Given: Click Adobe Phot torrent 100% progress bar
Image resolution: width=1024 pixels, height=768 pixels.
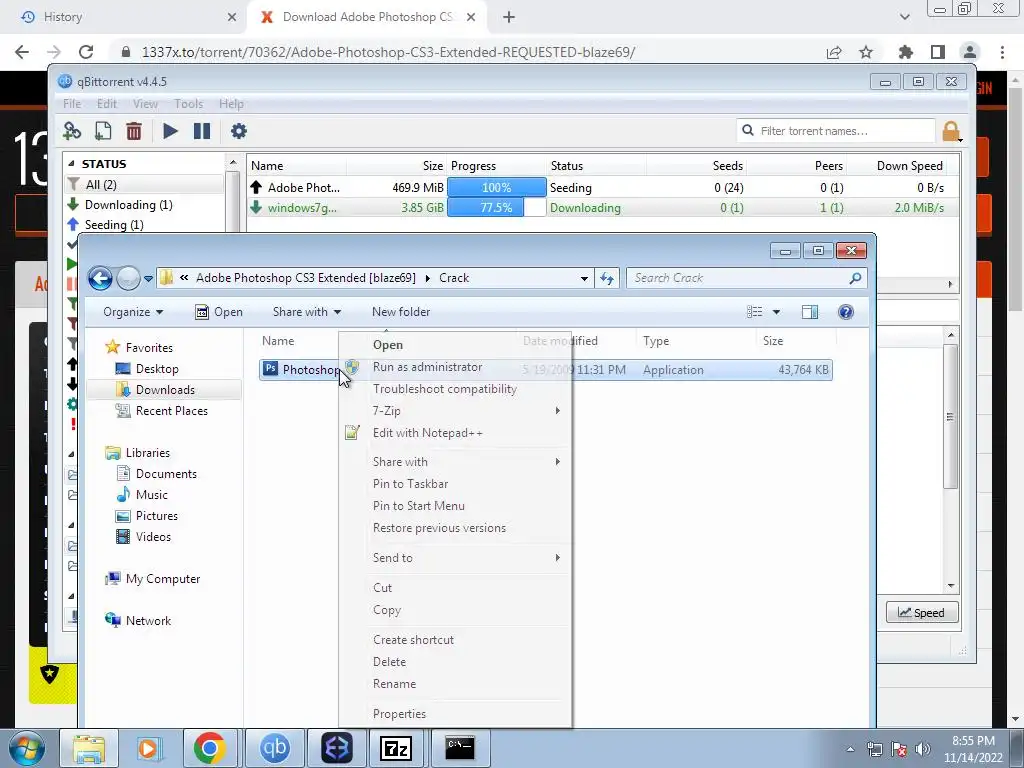Looking at the screenshot, I should tap(496, 187).
